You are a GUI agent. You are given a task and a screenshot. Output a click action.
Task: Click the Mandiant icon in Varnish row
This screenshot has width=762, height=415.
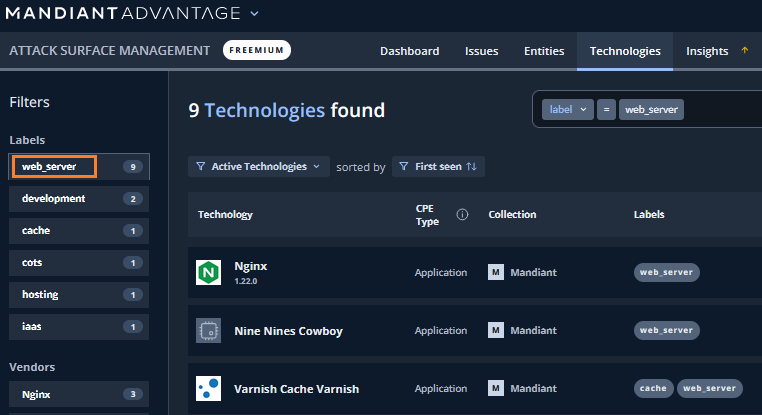495,388
